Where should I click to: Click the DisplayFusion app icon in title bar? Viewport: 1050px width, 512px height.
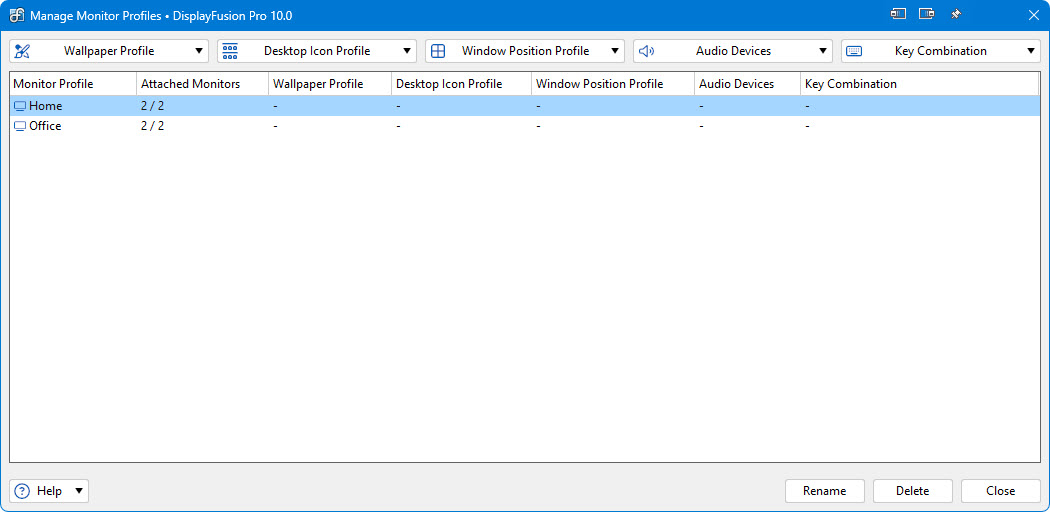pos(17,16)
